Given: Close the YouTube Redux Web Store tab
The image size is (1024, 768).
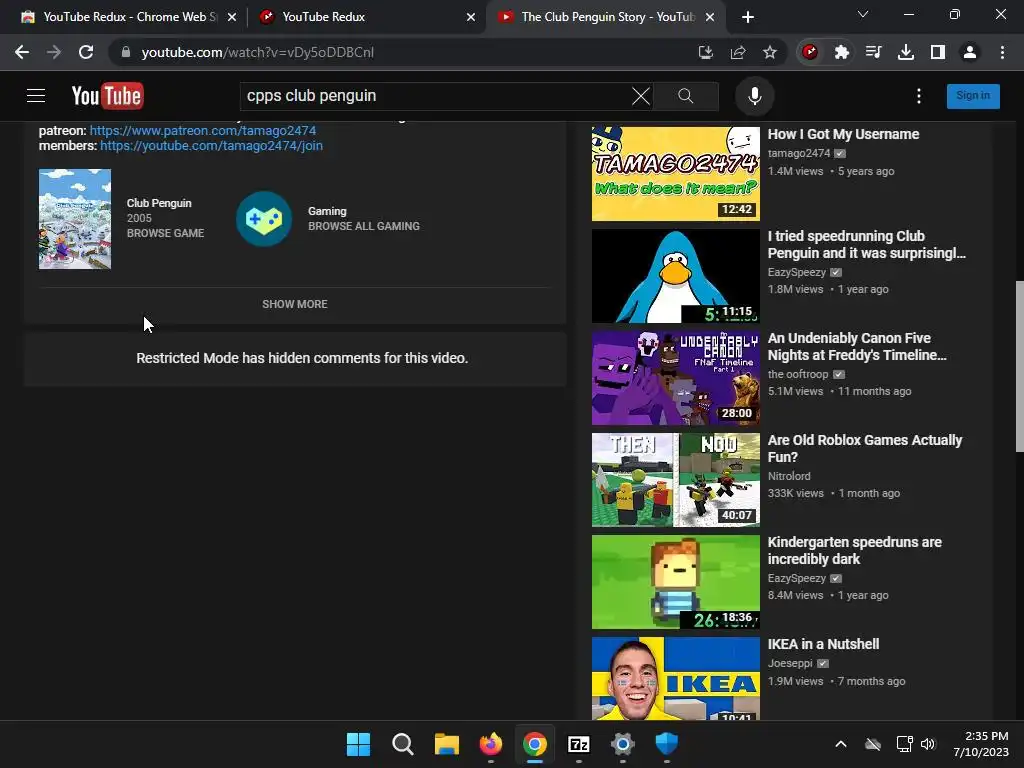Looking at the screenshot, I should (232, 17).
